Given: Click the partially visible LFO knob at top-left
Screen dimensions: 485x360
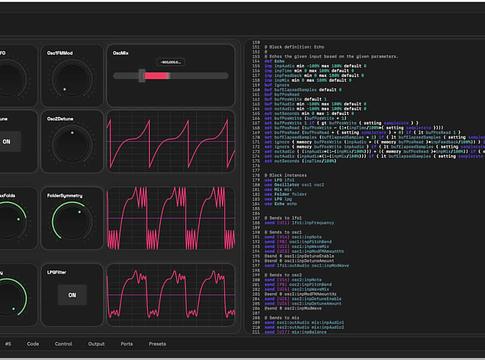Looking at the screenshot, I should pos(12,79).
